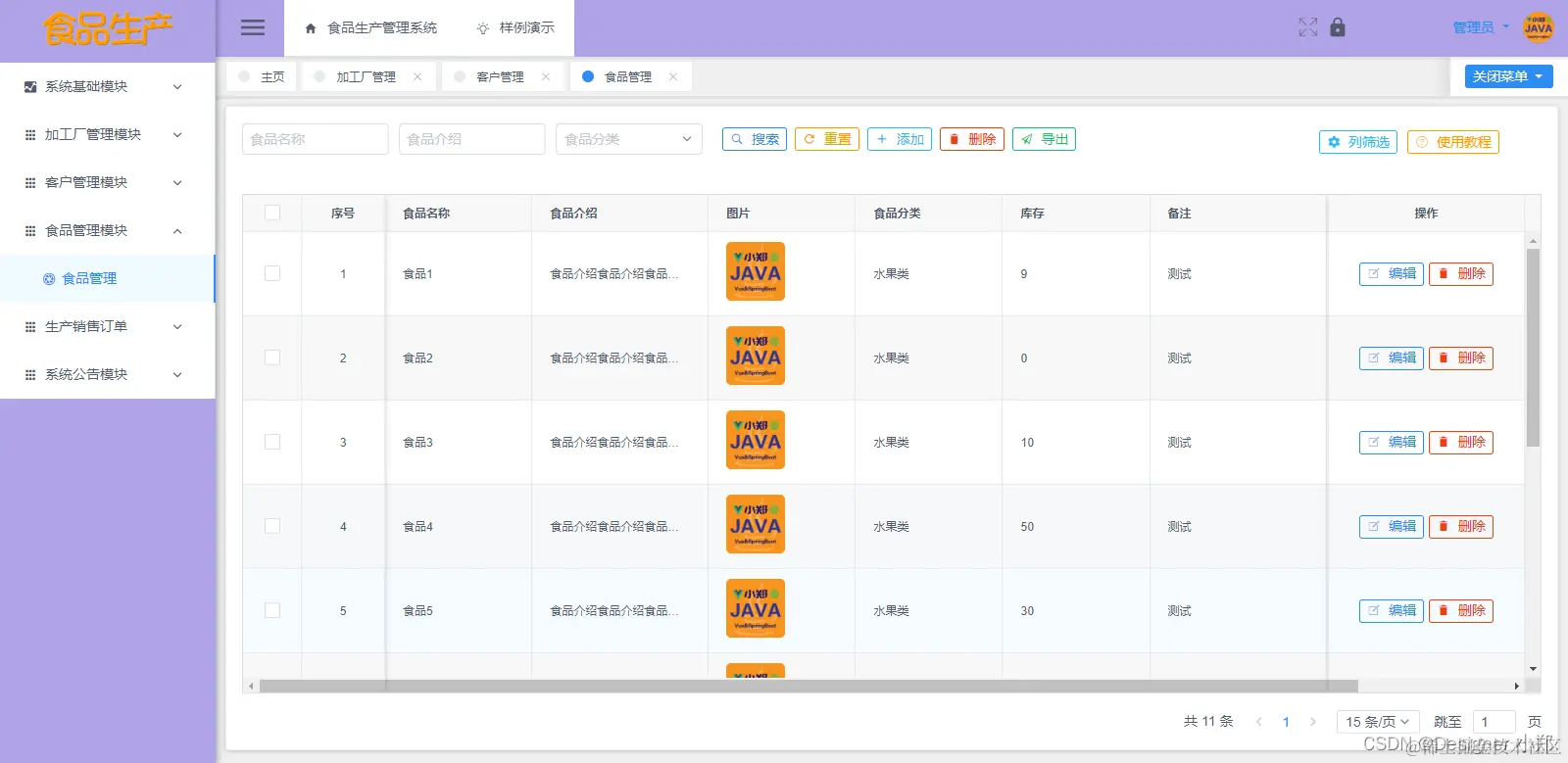Click the horizontal table scrollbar
Viewport: 1568px width, 763px height.
(808, 686)
